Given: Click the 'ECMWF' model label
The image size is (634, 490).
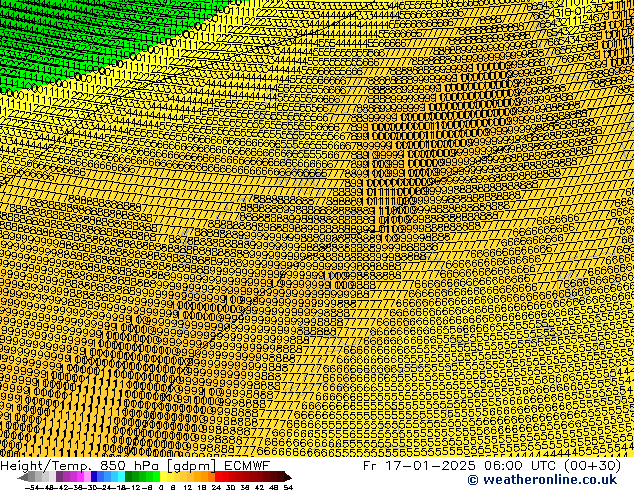Looking at the screenshot, I should pos(247,465).
